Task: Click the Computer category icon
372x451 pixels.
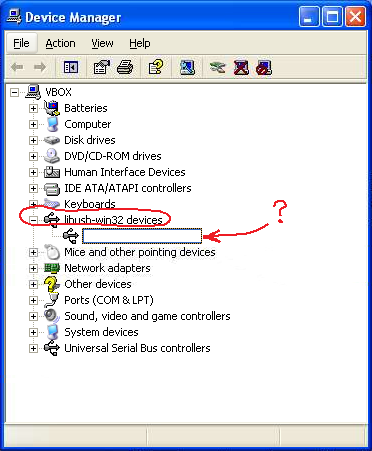Action: point(52,124)
